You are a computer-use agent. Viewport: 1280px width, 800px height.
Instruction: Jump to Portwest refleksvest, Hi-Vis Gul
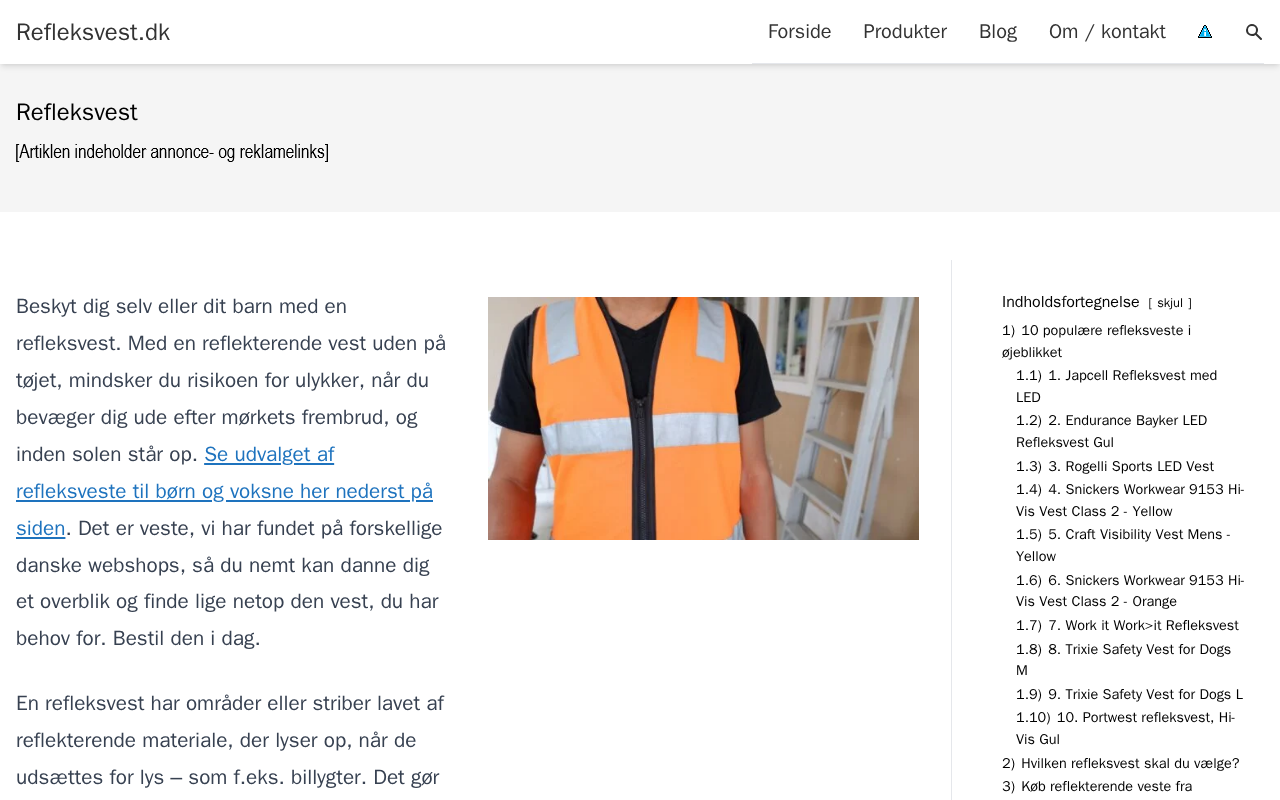pyautogui.click(x=1126, y=728)
